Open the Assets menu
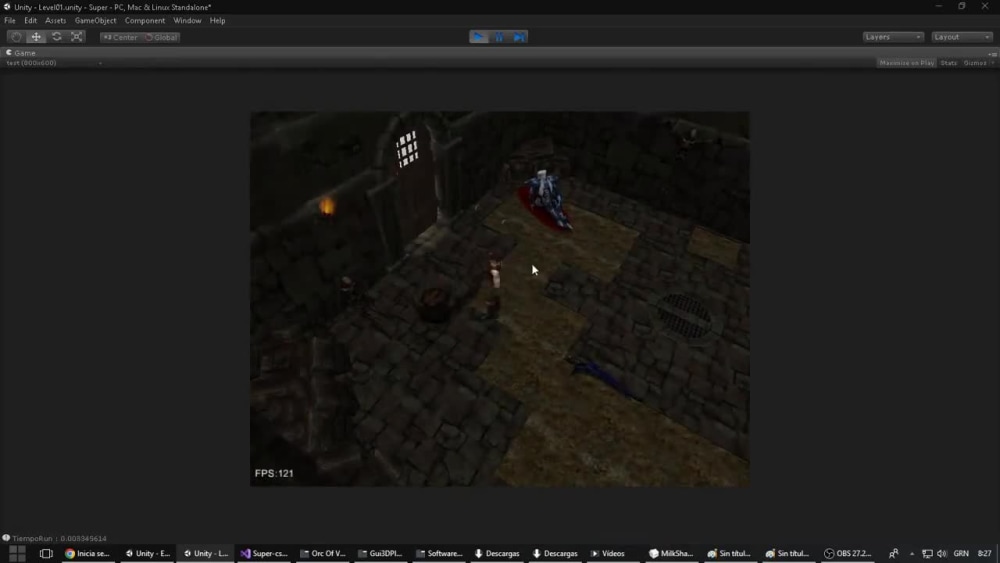 click(55, 20)
